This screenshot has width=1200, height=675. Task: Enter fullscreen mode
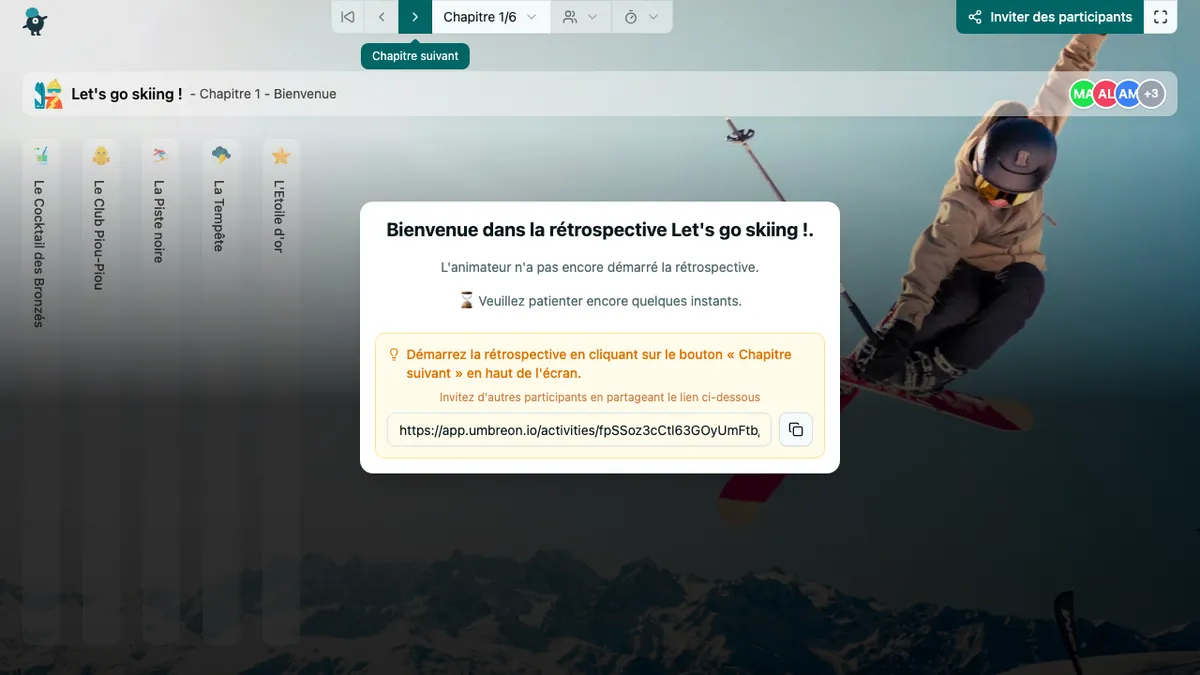[x=1160, y=16]
